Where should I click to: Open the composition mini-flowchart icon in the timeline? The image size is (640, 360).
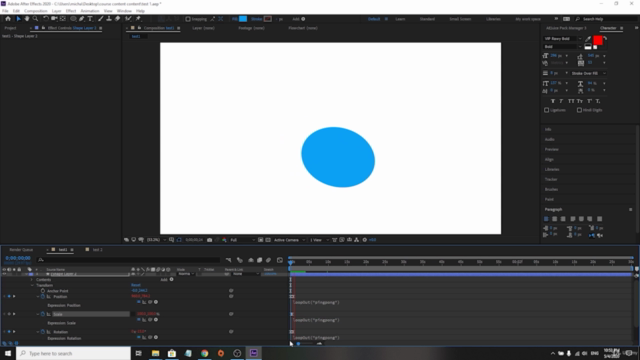click(x=229, y=260)
